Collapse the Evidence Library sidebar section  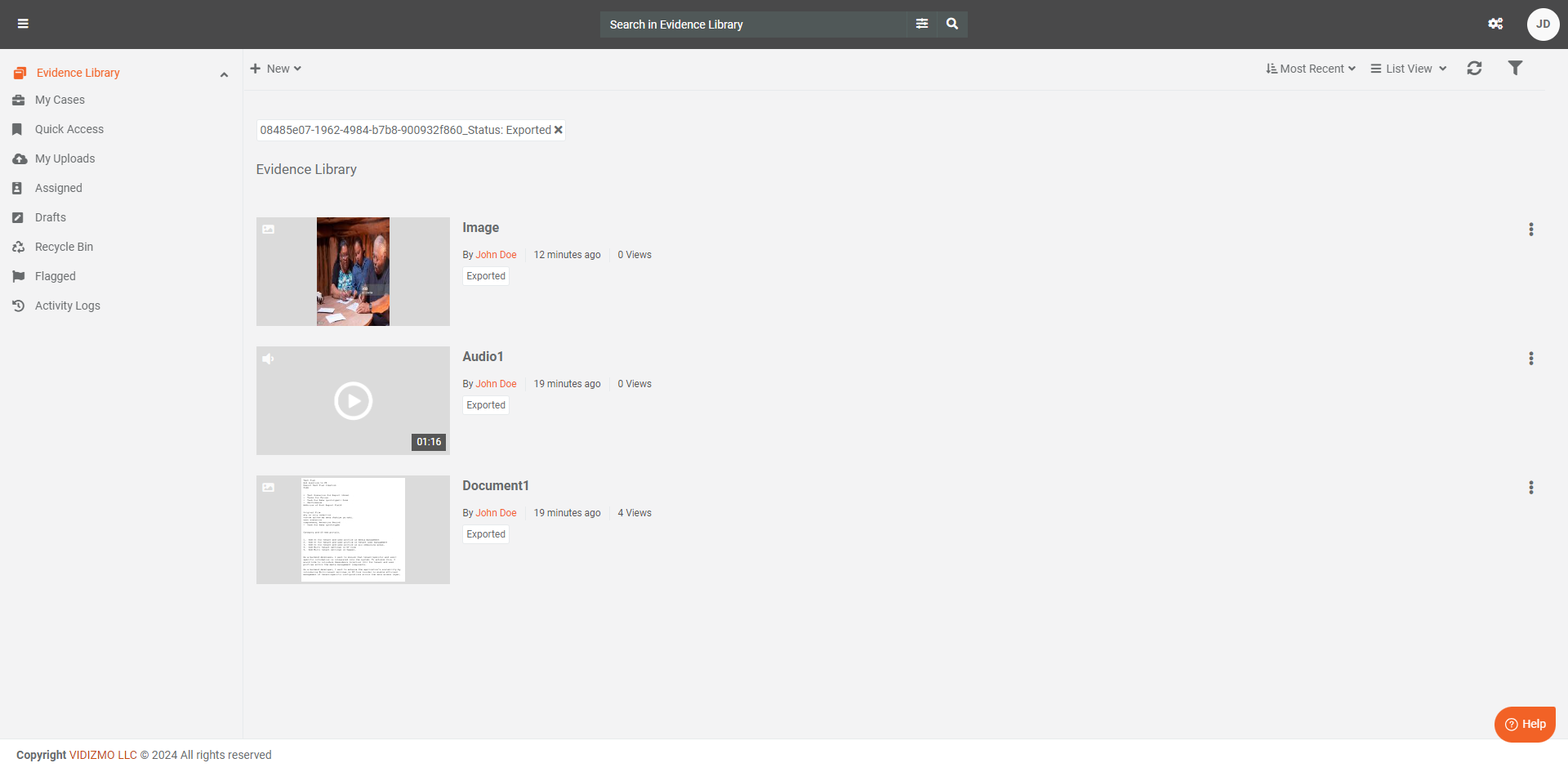[224, 74]
